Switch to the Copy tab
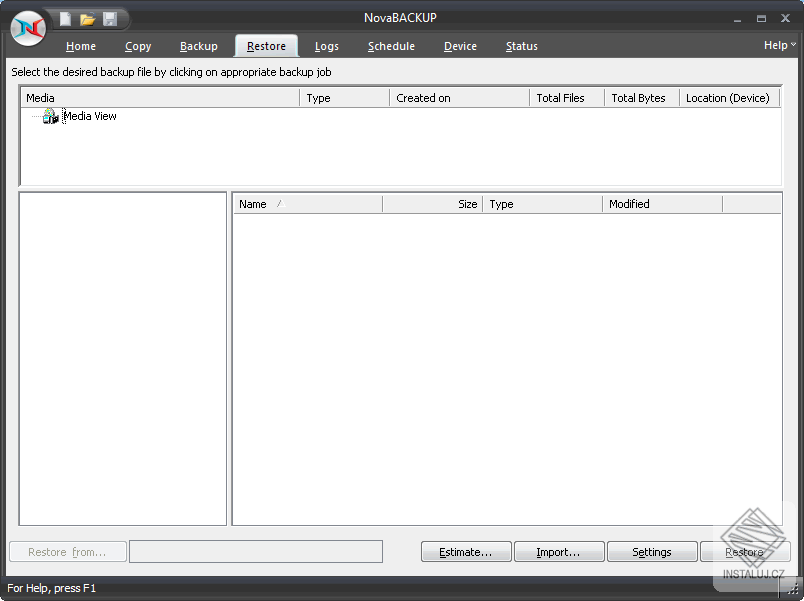Viewport: 804px width, 601px height. coord(138,46)
